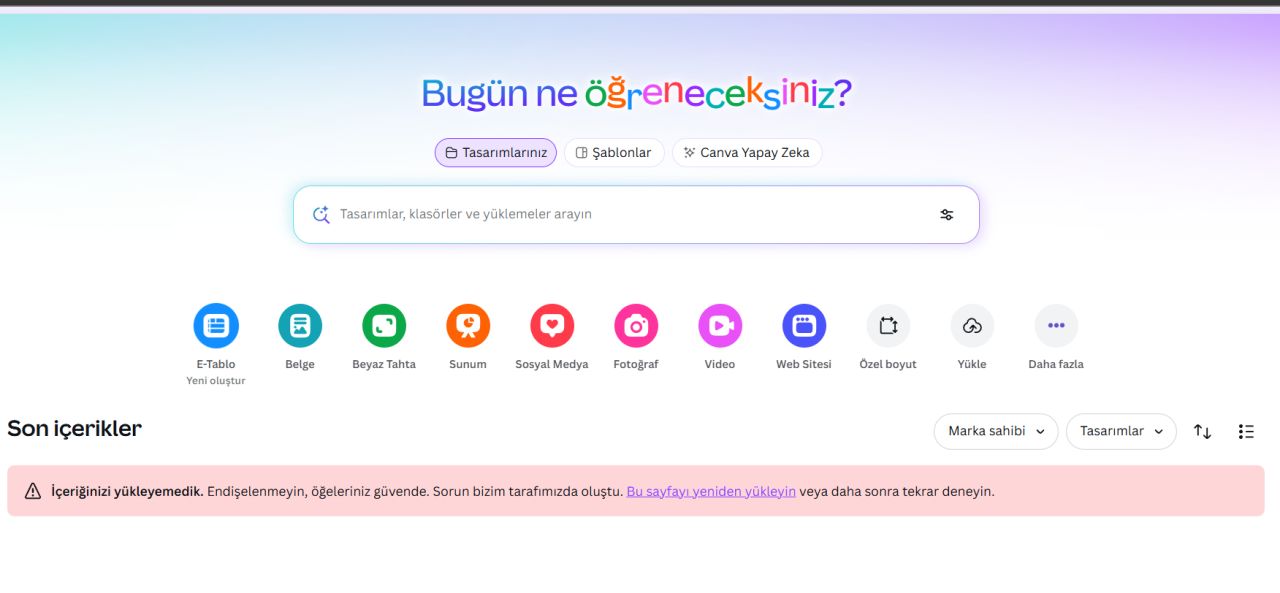
Task: Click the Yükle cloud upload icon
Action: pos(972,326)
